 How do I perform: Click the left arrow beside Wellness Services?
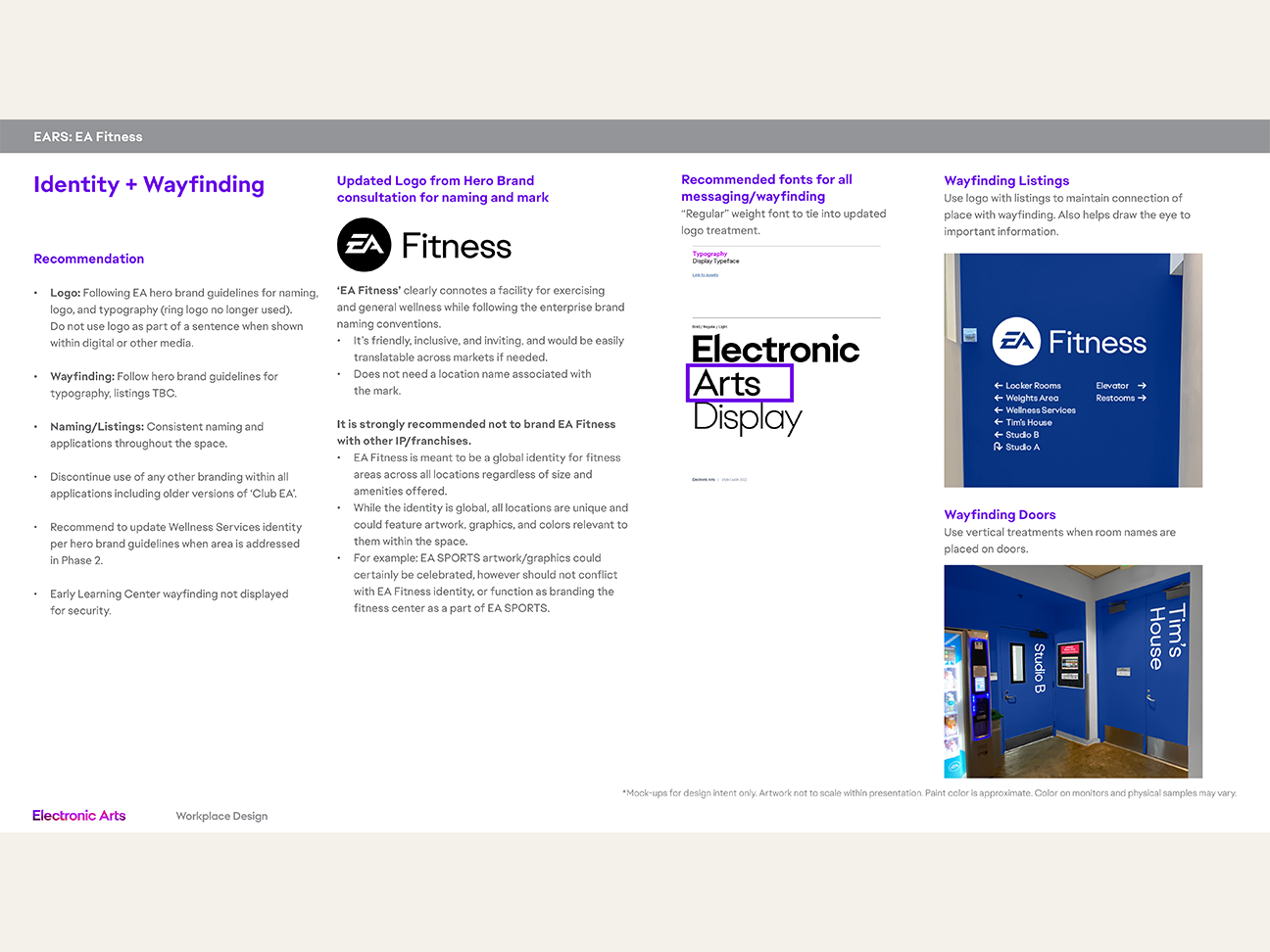(998, 410)
